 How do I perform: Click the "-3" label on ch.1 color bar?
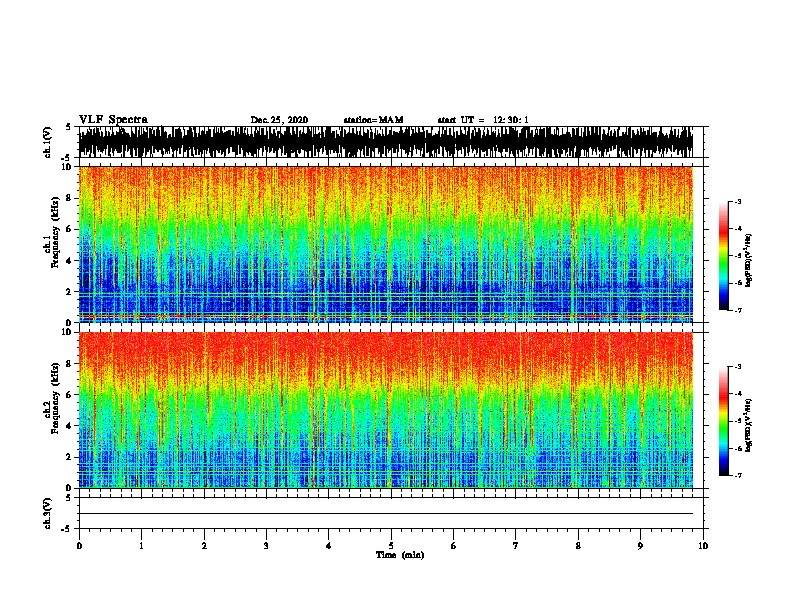coord(737,202)
